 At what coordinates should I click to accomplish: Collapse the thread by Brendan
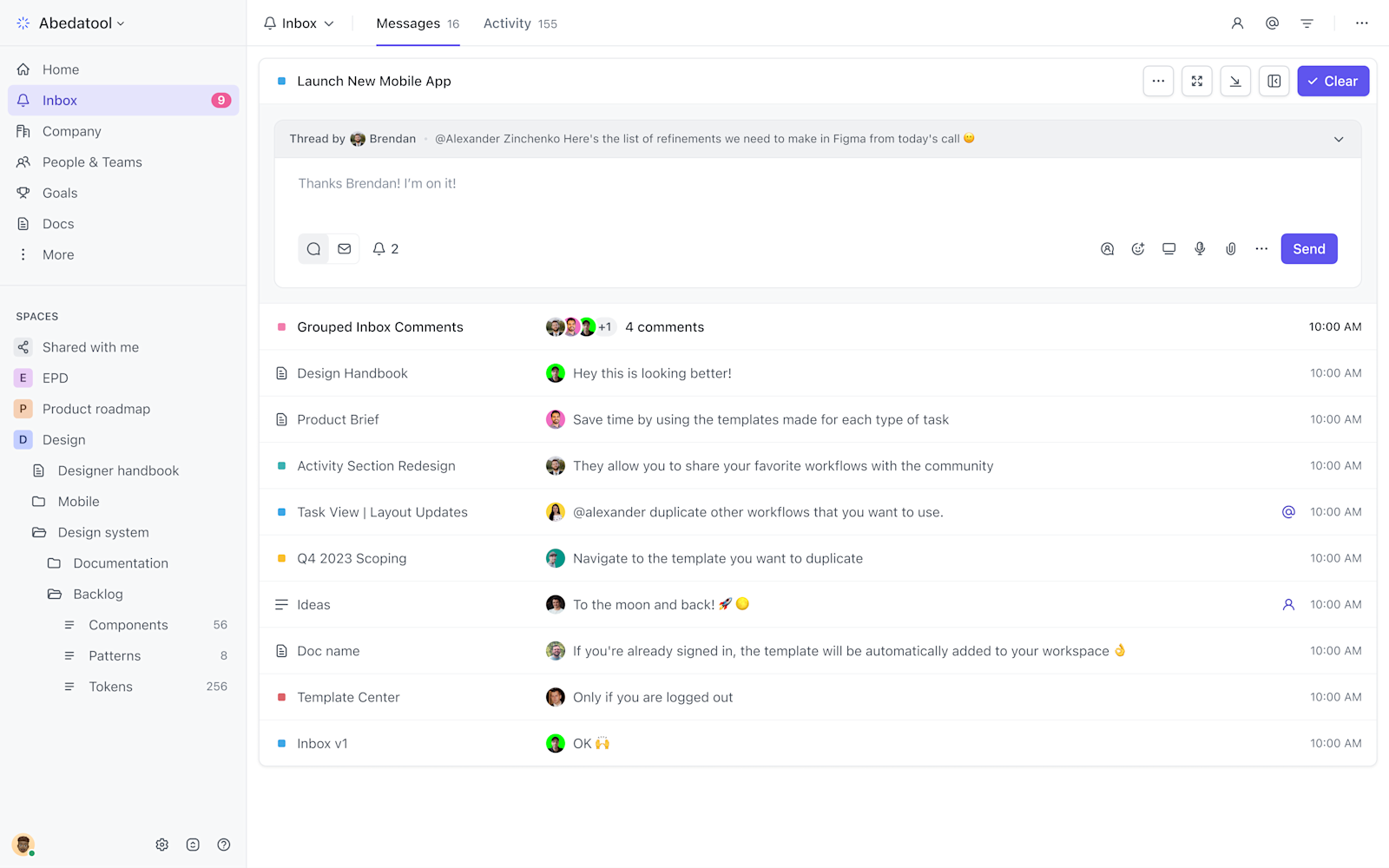coord(1339,139)
